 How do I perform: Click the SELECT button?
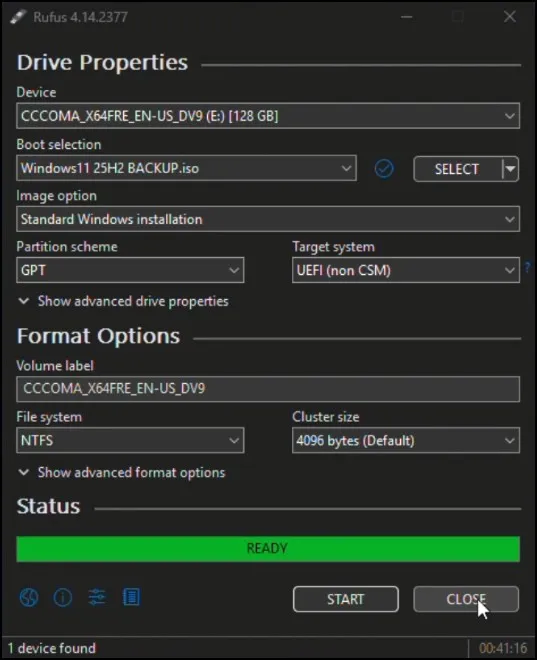[x=457, y=169]
